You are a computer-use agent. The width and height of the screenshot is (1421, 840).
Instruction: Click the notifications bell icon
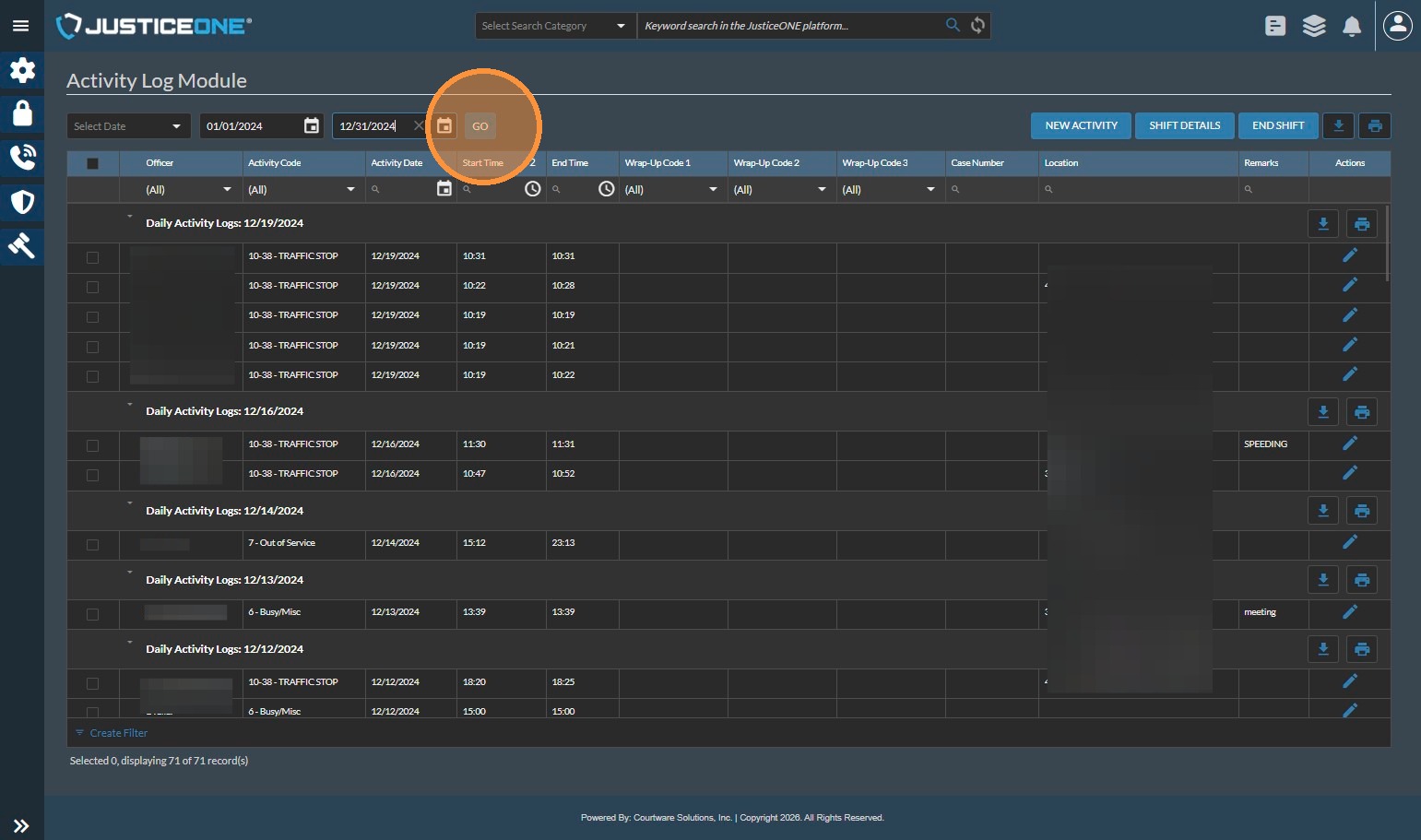tap(1352, 26)
